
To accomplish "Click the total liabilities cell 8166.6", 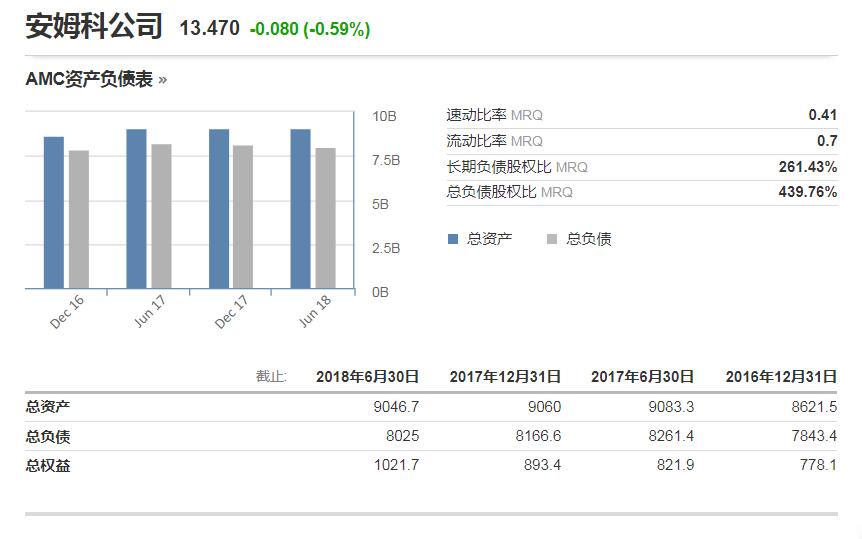I will pos(538,436).
